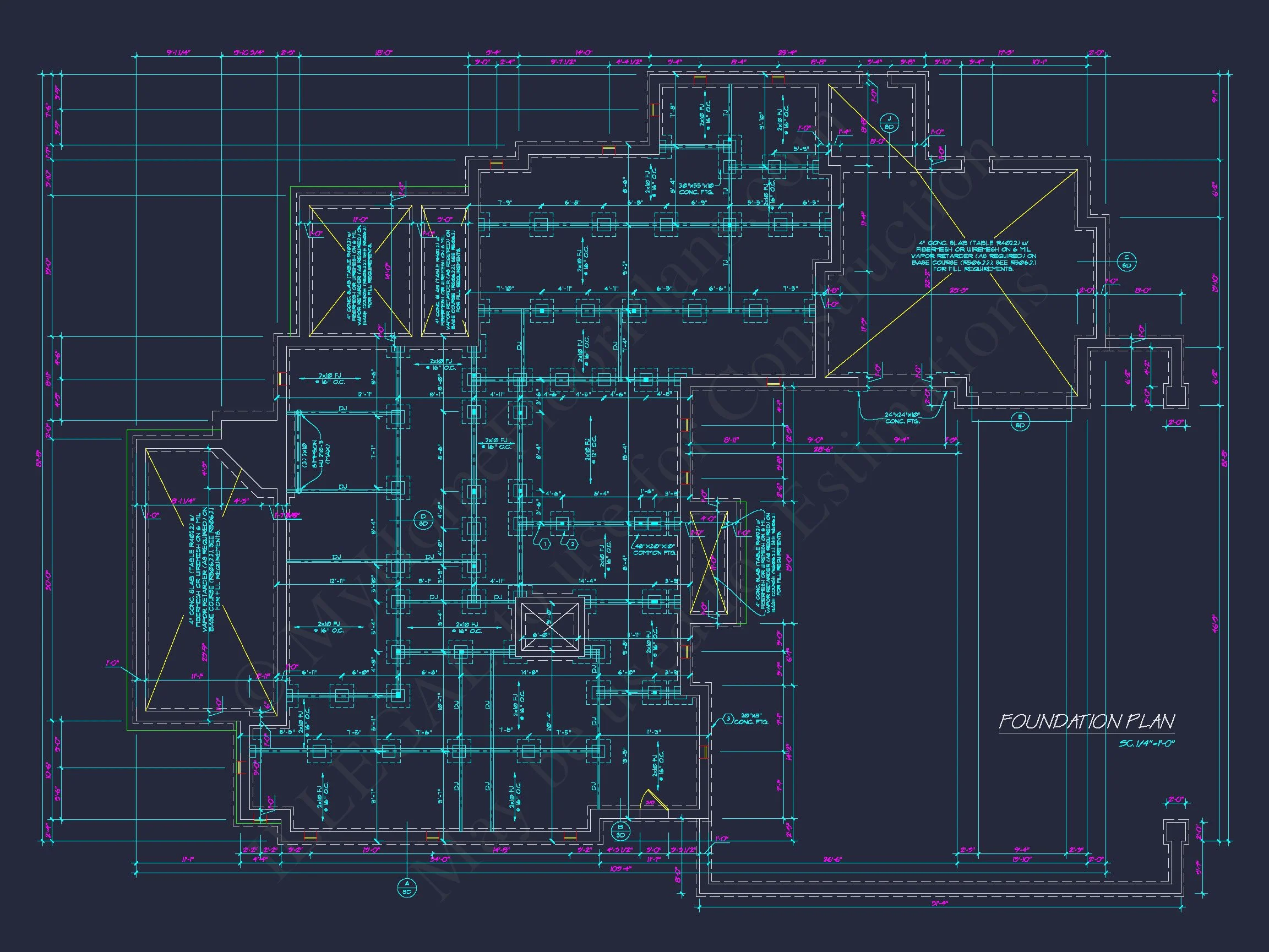The width and height of the screenshot is (1269, 952).
Task: Select hexagon keynote 3 near 20"x8" footing
Action: point(727,719)
